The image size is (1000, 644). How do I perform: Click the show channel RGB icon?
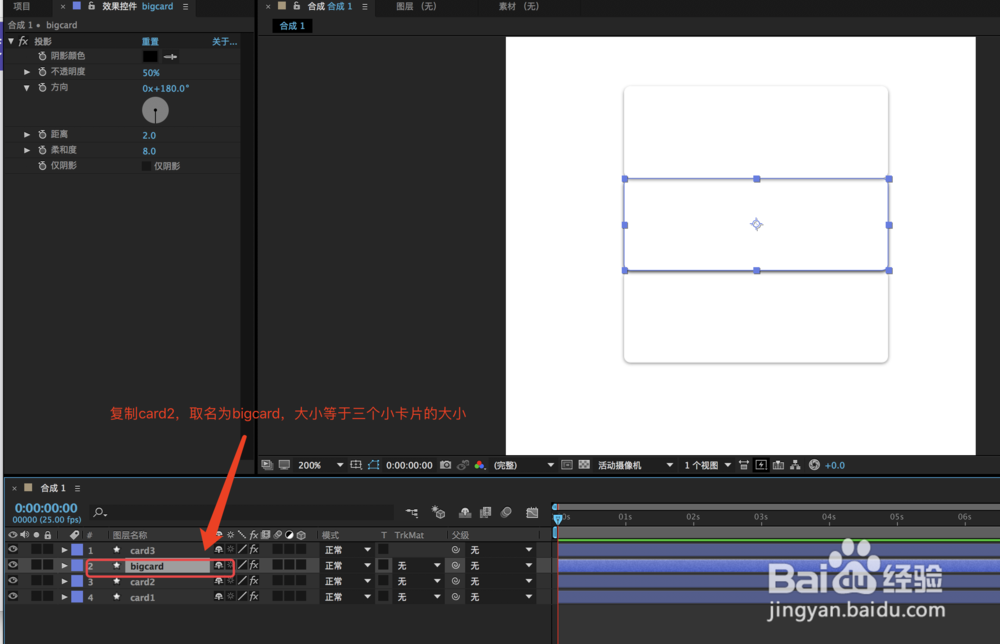pos(480,465)
